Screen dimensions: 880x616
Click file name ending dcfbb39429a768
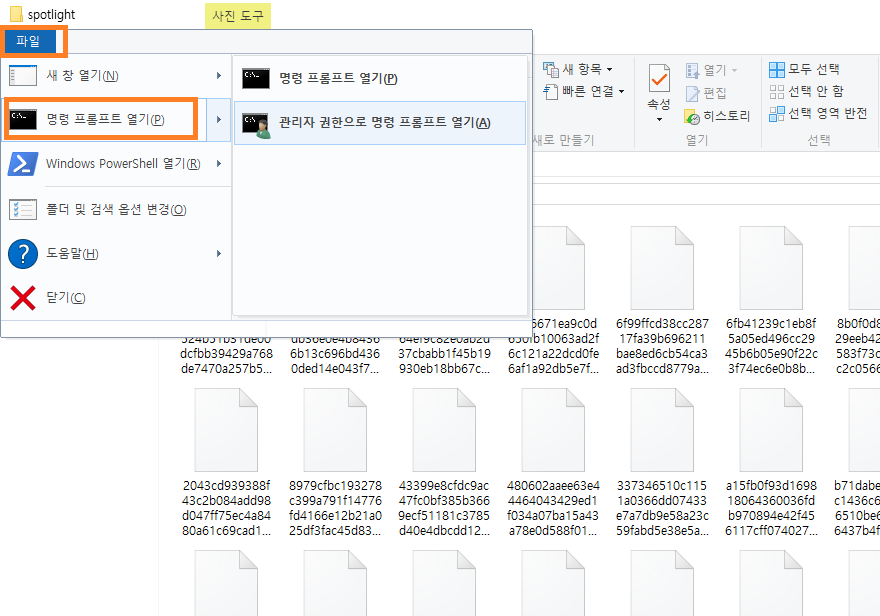click(x=226, y=354)
